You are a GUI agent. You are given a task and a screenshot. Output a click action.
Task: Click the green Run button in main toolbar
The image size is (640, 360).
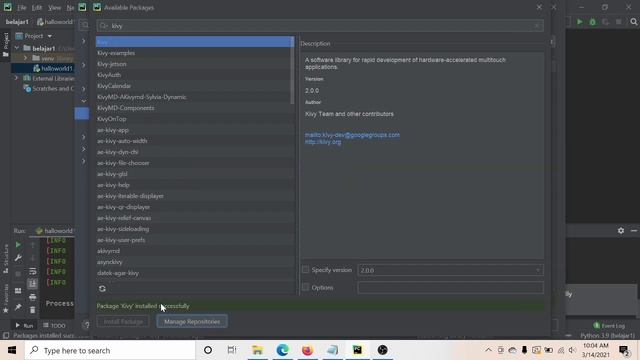pyautogui.click(x=580, y=22)
